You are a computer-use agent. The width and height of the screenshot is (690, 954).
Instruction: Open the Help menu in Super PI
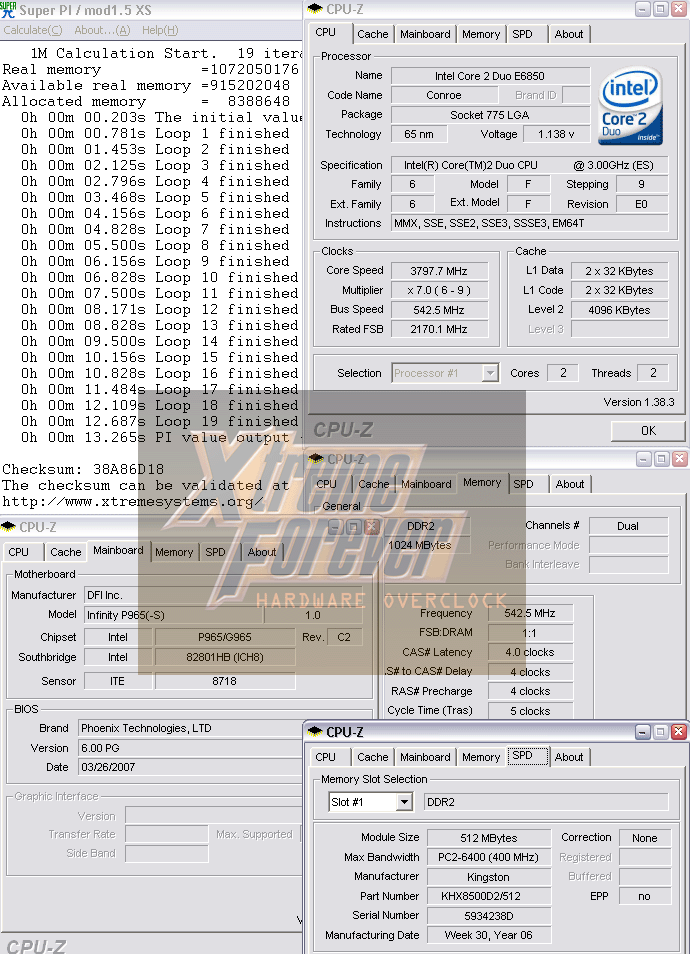pos(160,30)
